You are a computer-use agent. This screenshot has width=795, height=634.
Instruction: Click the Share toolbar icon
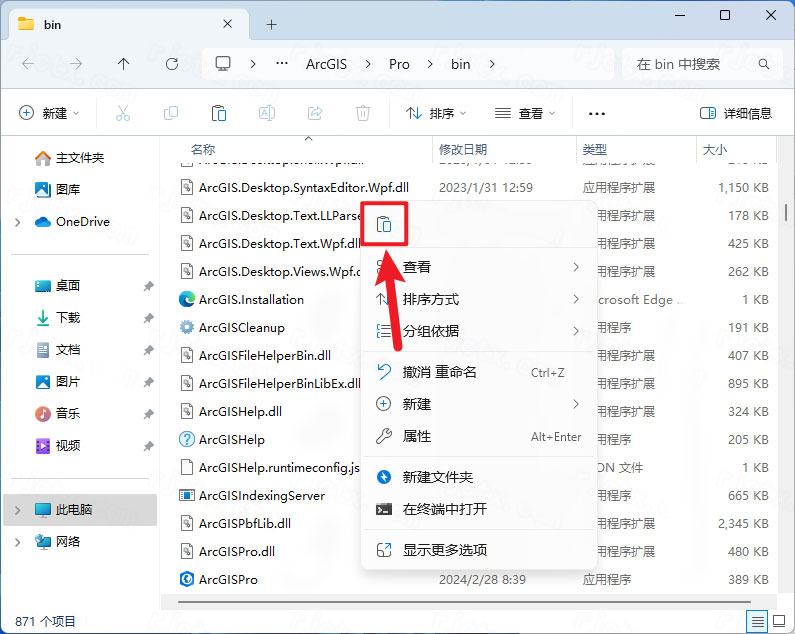[315, 113]
